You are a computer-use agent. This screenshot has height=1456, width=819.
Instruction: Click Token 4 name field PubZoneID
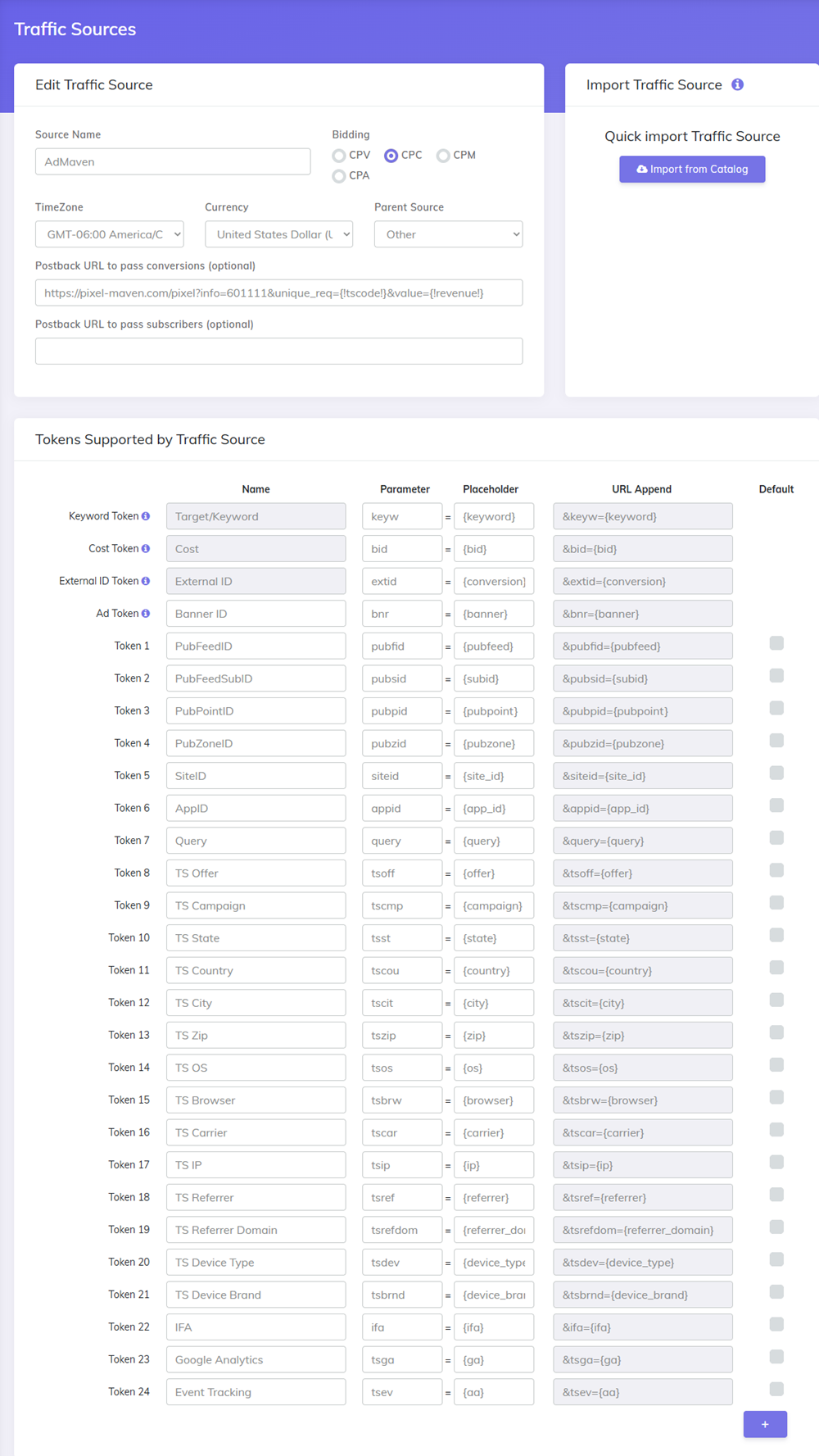(256, 743)
